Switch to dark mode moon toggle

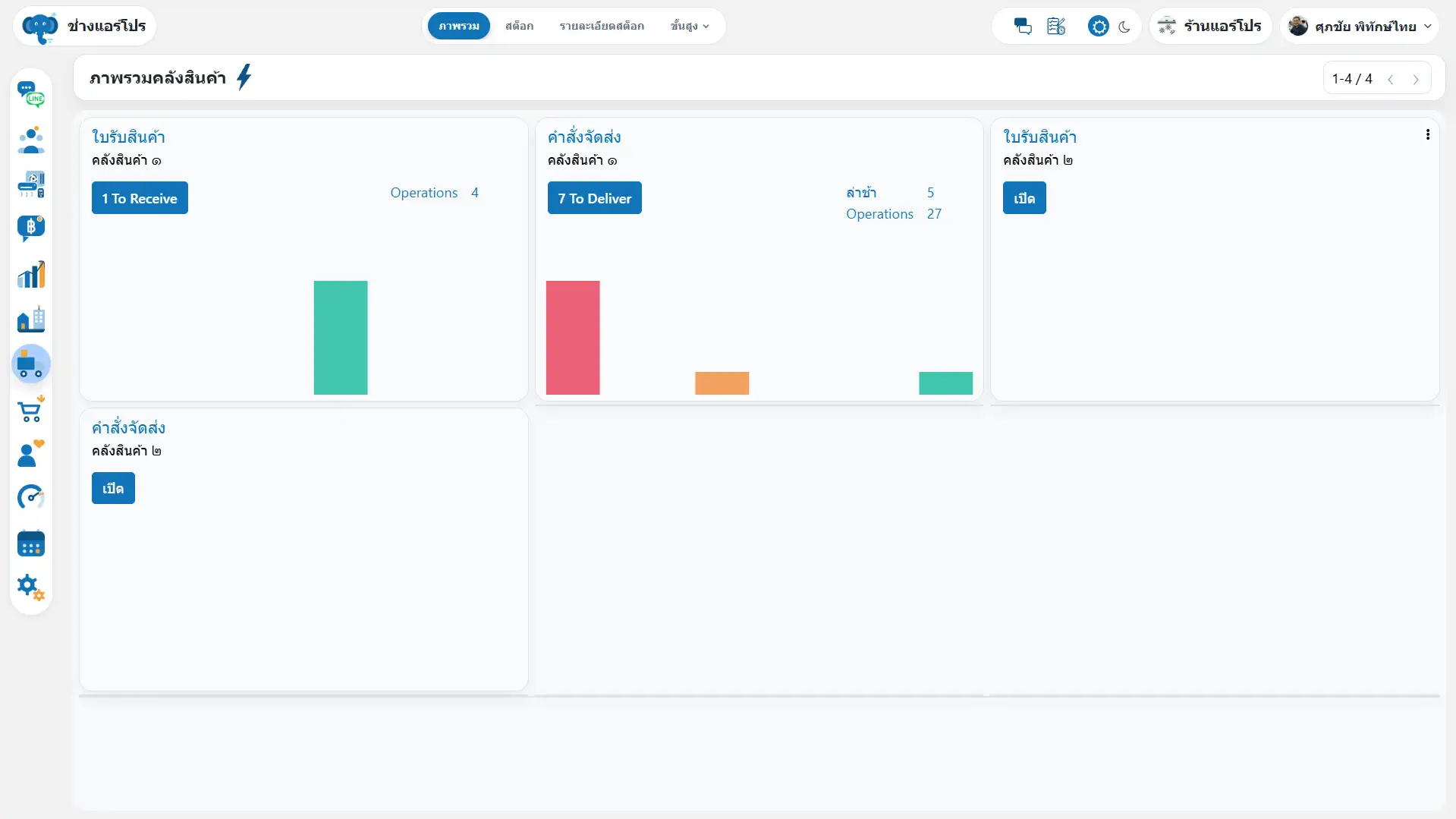click(x=1124, y=27)
